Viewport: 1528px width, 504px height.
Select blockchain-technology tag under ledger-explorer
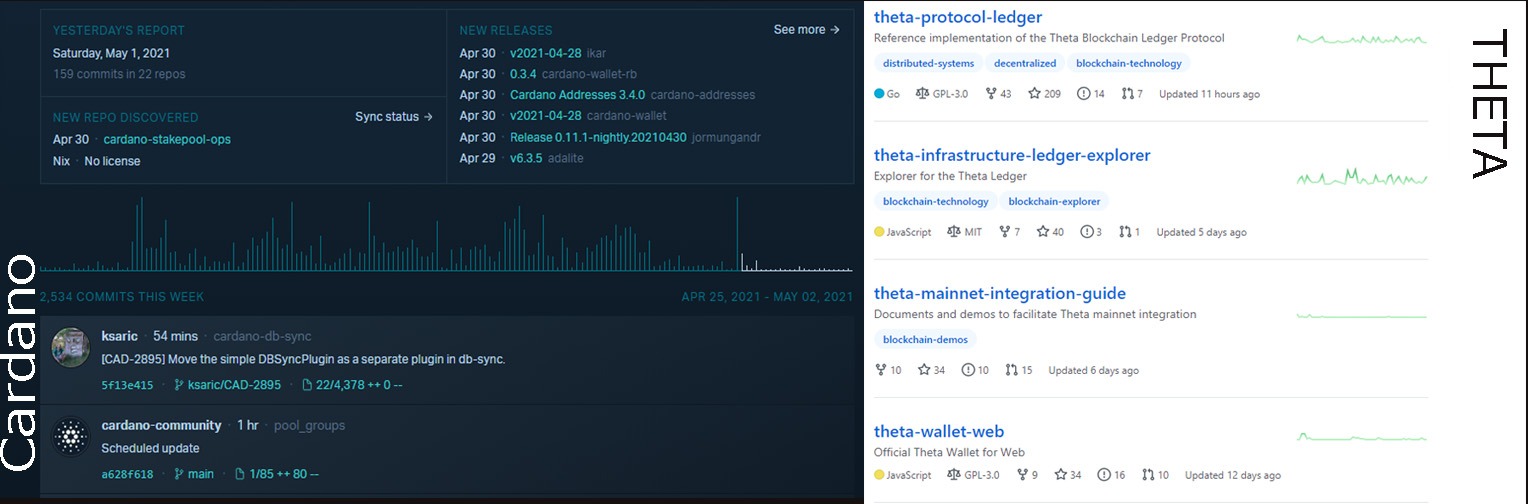point(935,201)
